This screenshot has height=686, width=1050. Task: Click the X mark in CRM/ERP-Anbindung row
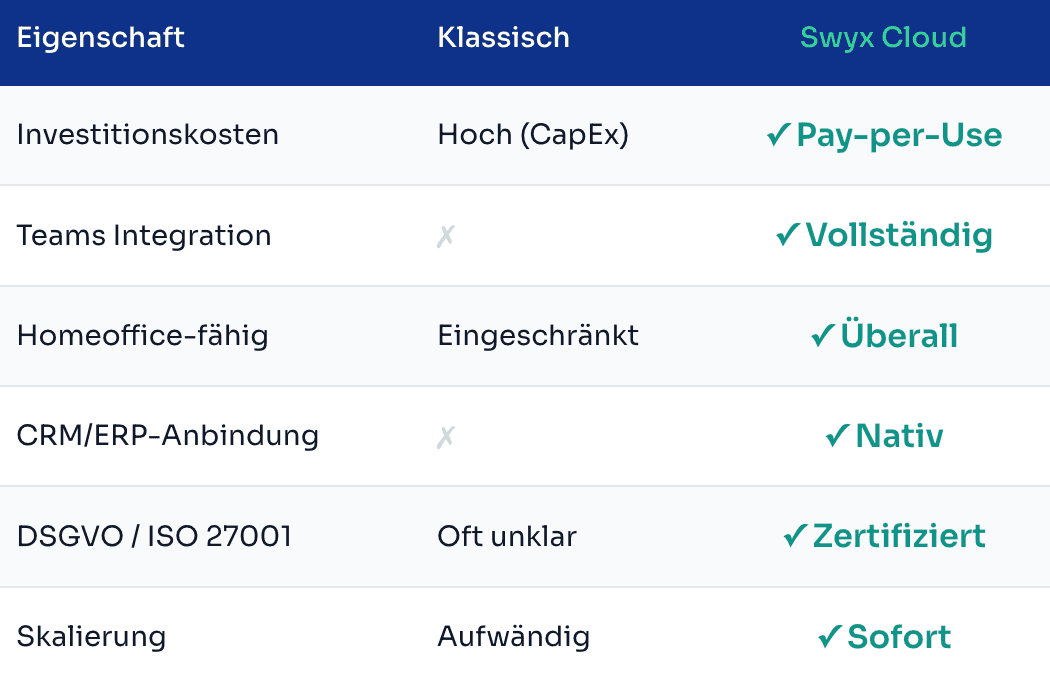click(446, 436)
